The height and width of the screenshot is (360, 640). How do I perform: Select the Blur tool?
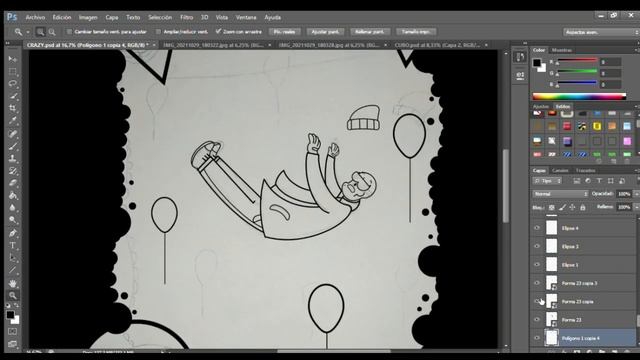click(13, 208)
